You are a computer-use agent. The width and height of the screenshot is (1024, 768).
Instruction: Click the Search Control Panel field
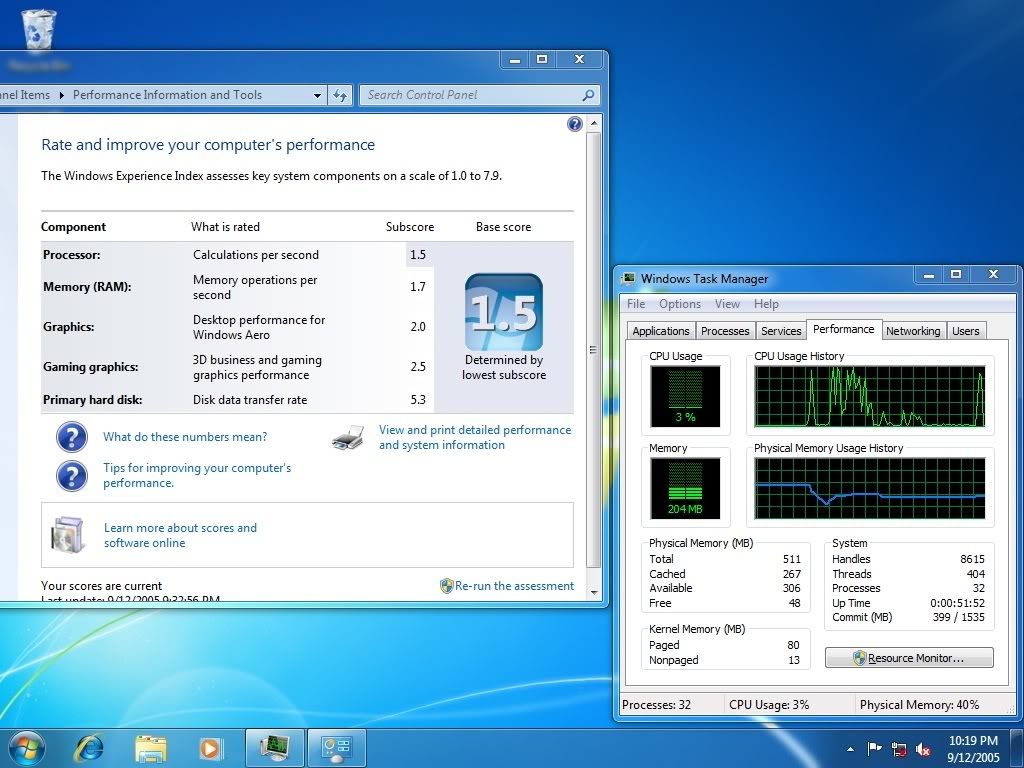[470, 95]
